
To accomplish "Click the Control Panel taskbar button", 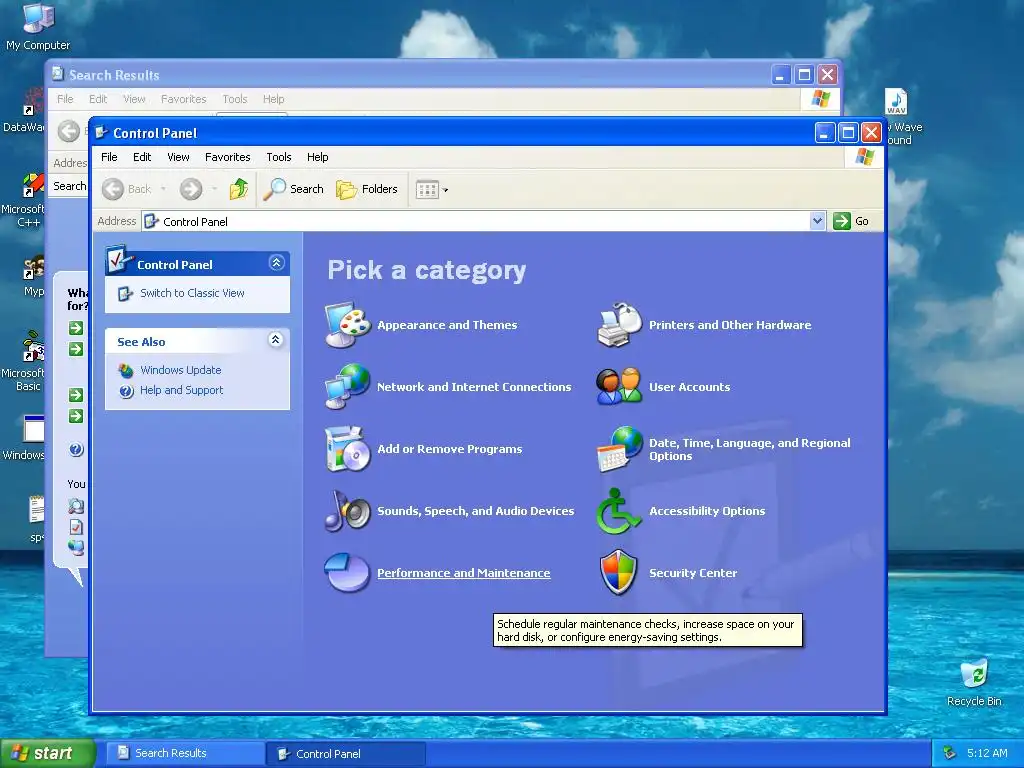I will [x=346, y=754].
